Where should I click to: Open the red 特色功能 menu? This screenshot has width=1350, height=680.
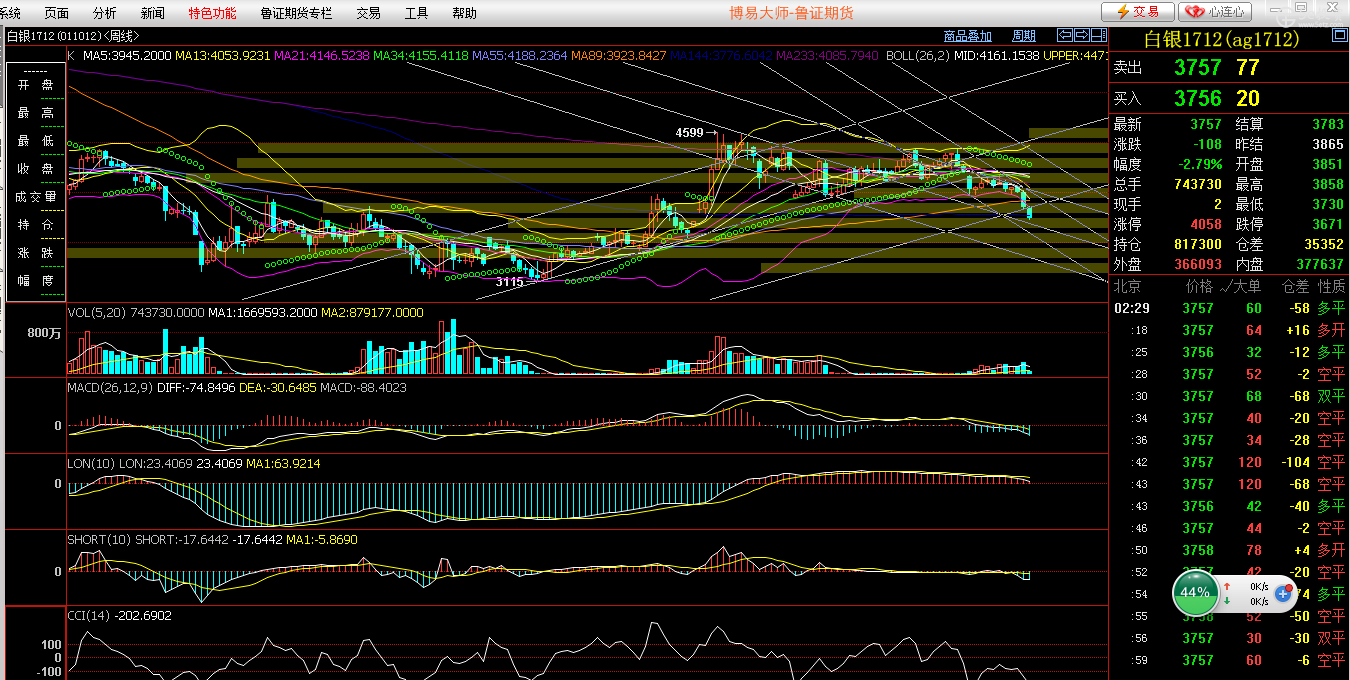click(x=213, y=13)
